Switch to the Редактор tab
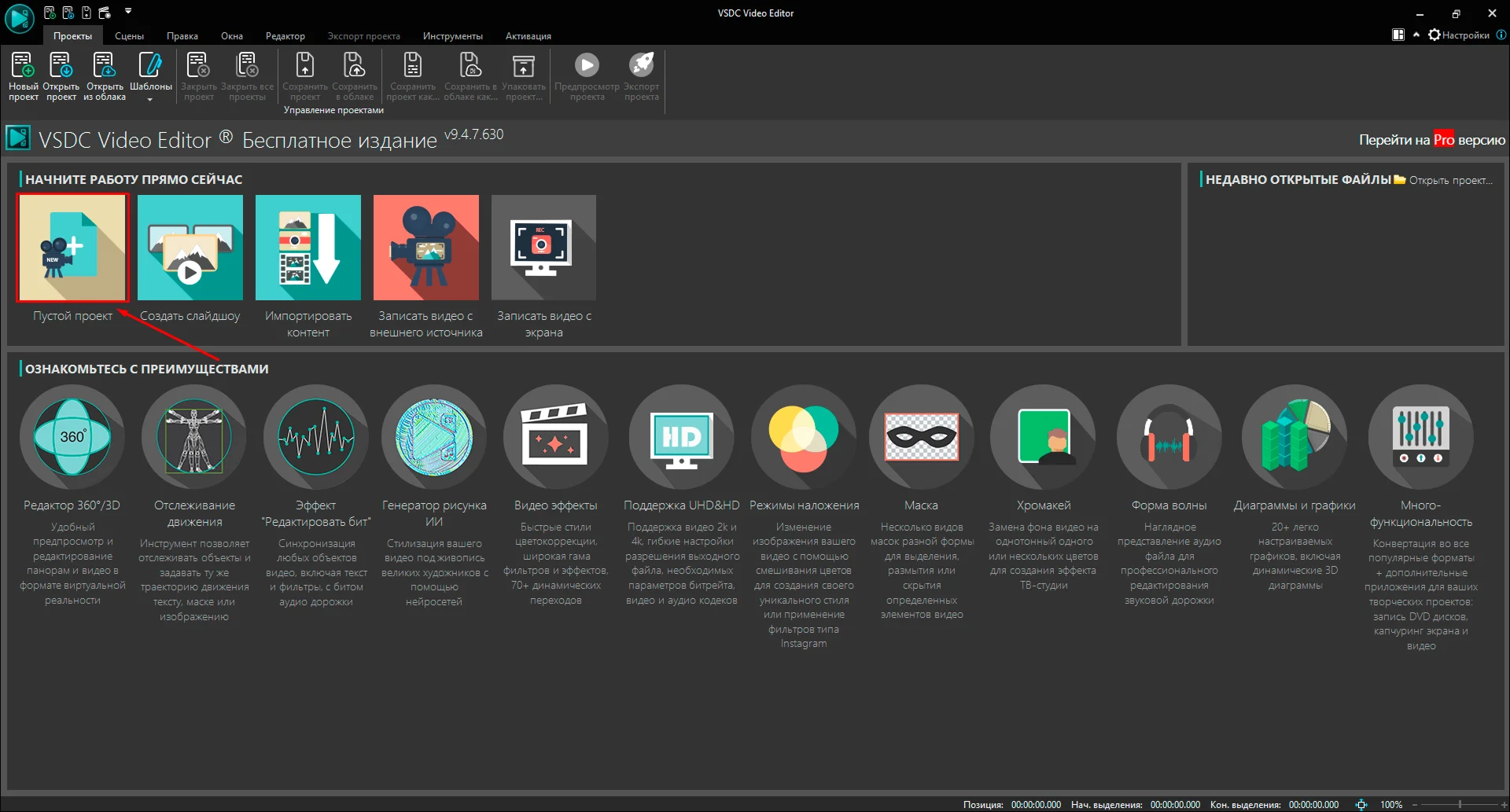1510x812 pixels. [x=285, y=36]
